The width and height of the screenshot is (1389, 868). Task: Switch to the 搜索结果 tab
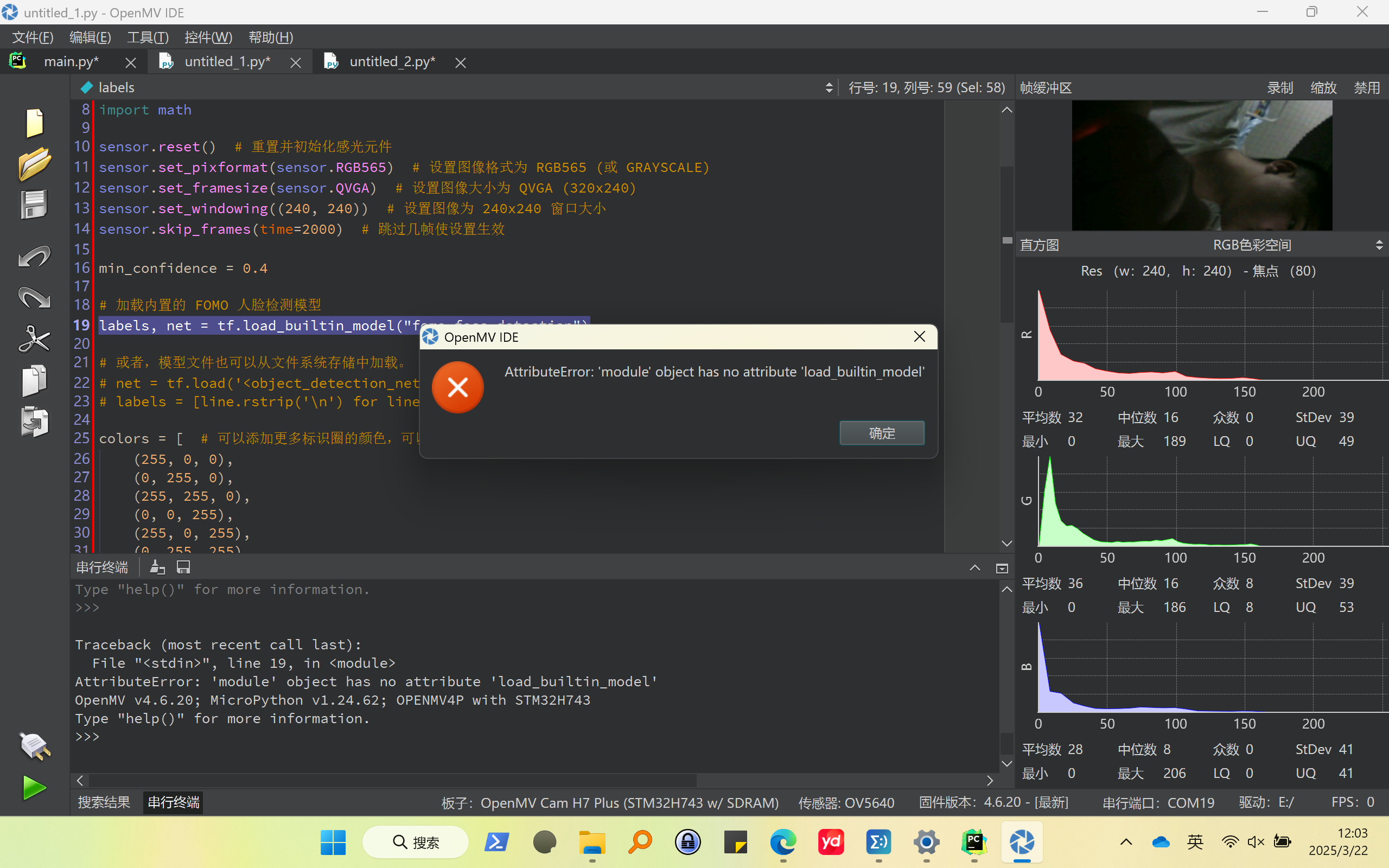click(104, 802)
